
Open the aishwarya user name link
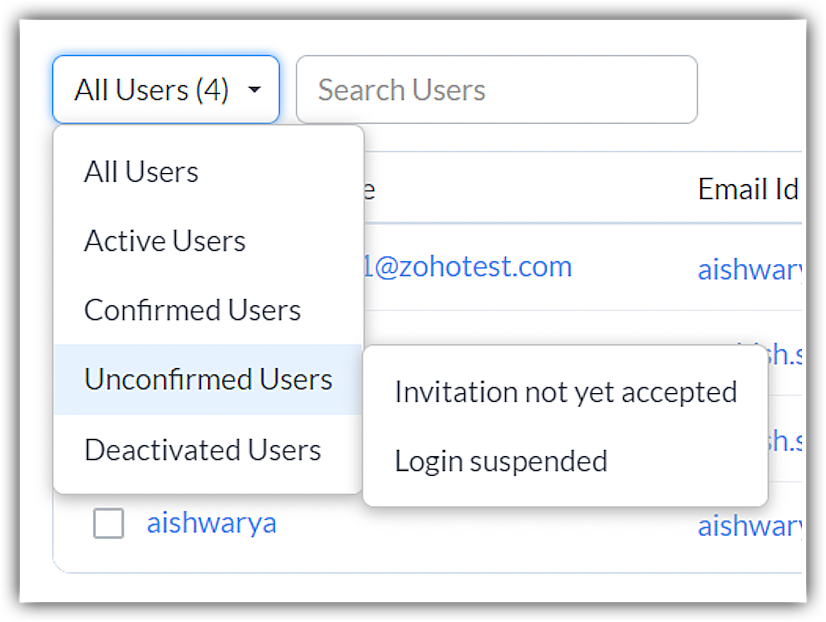tap(211, 523)
